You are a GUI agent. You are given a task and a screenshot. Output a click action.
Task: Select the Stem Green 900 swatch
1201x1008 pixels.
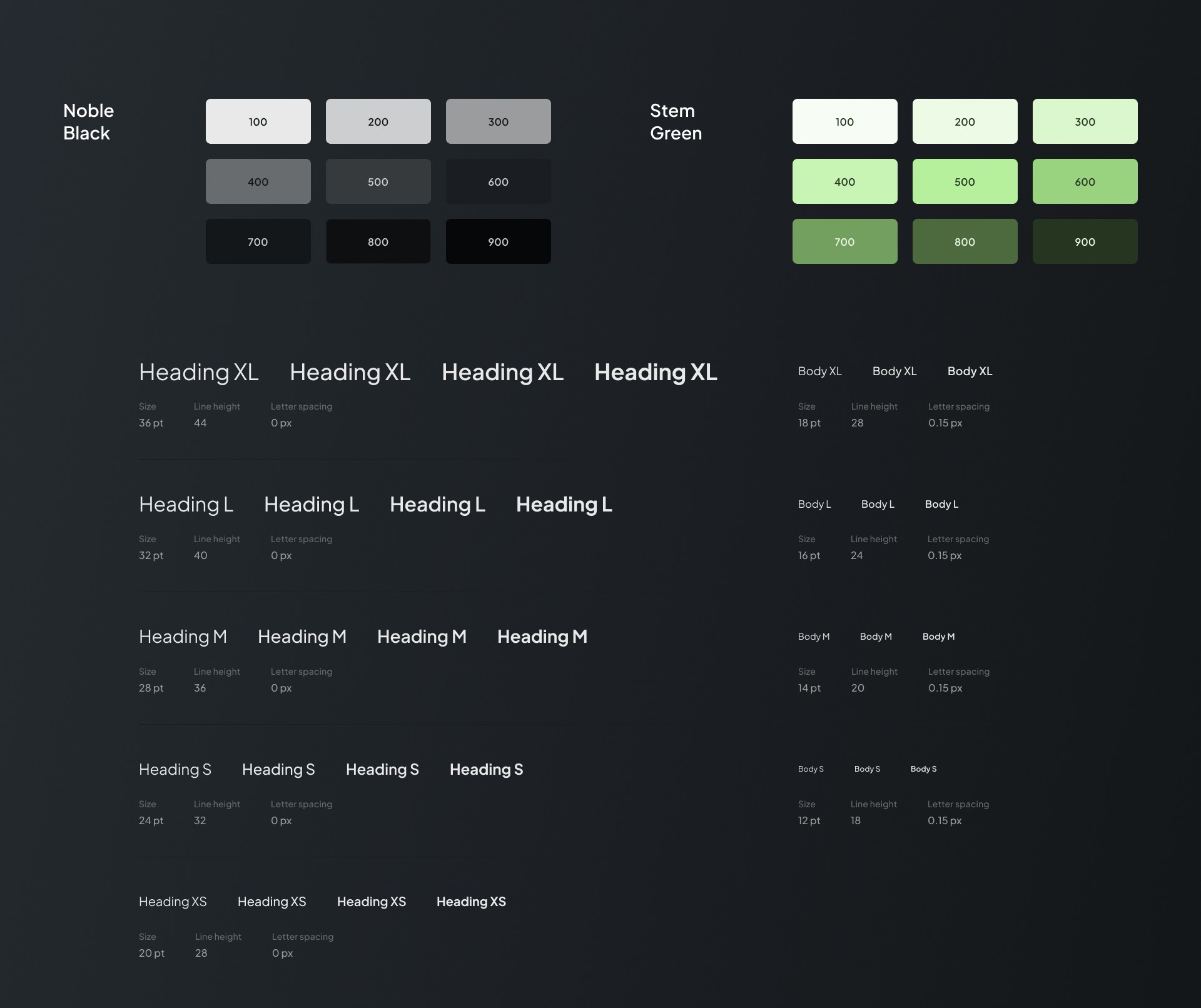click(1085, 241)
